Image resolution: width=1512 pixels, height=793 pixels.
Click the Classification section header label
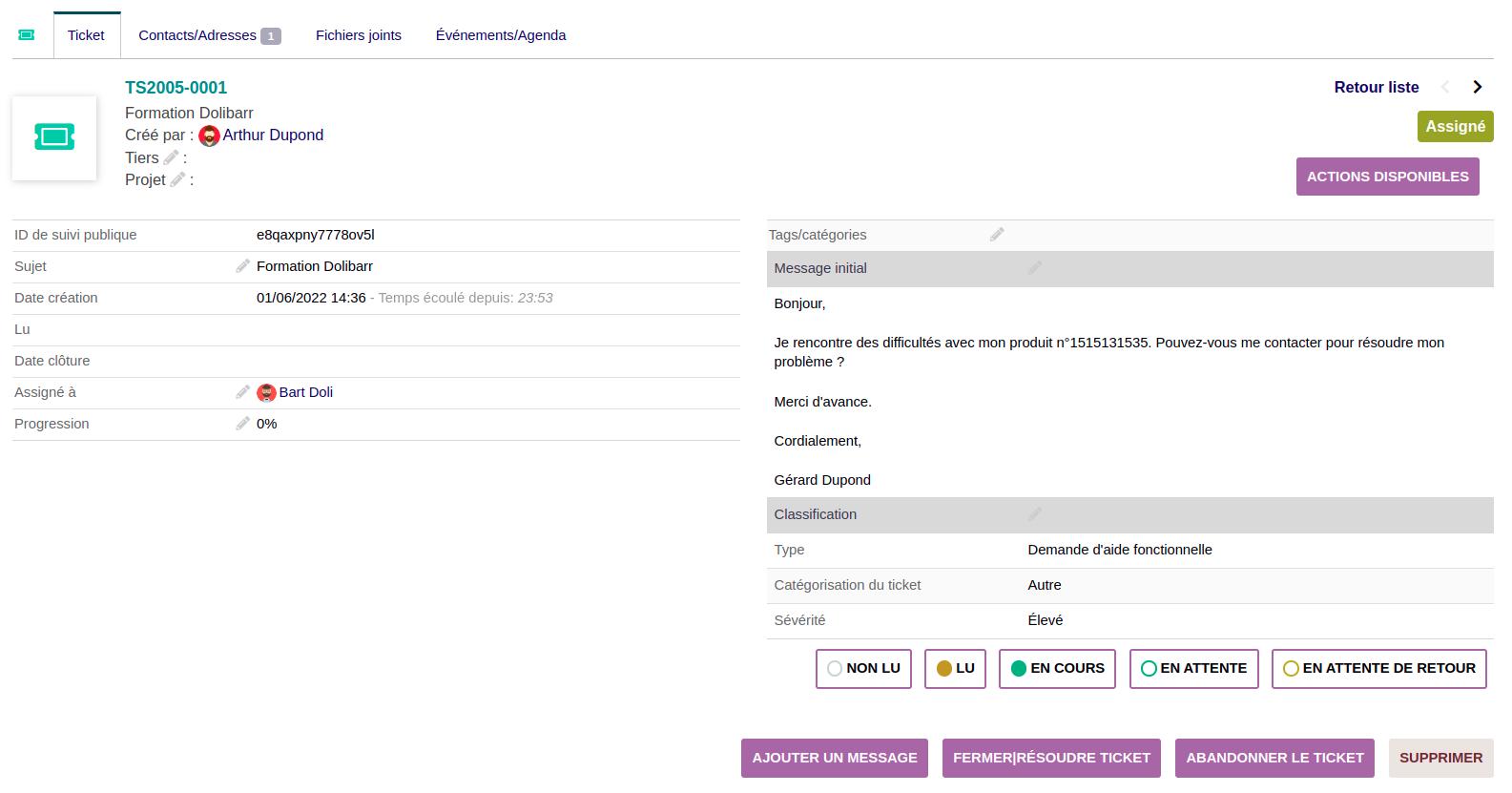click(816, 514)
